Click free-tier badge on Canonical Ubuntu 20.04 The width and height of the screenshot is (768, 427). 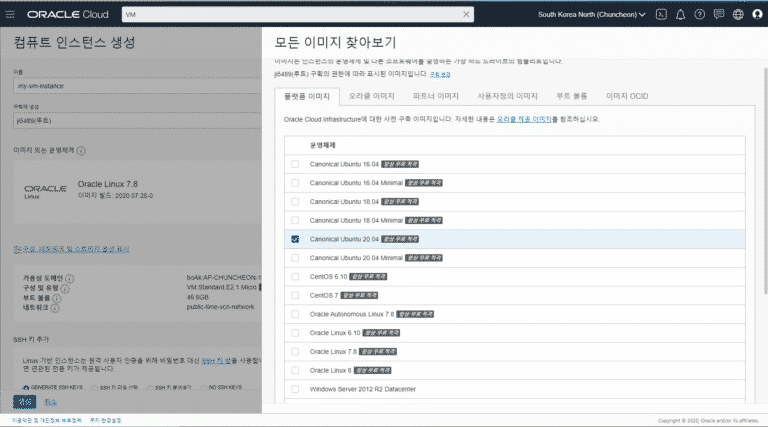[x=400, y=239]
